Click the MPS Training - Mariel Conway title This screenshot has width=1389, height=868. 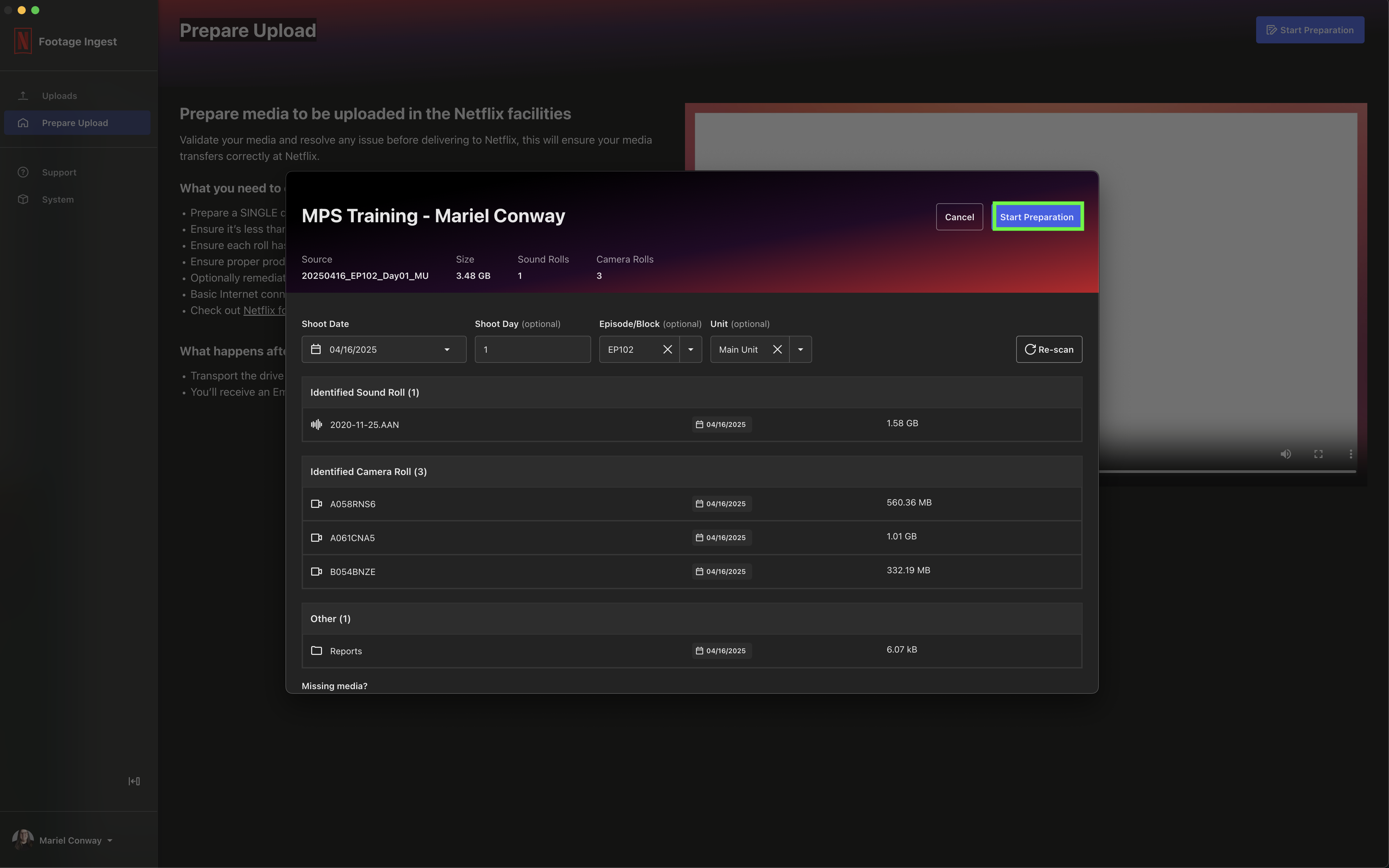point(434,215)
